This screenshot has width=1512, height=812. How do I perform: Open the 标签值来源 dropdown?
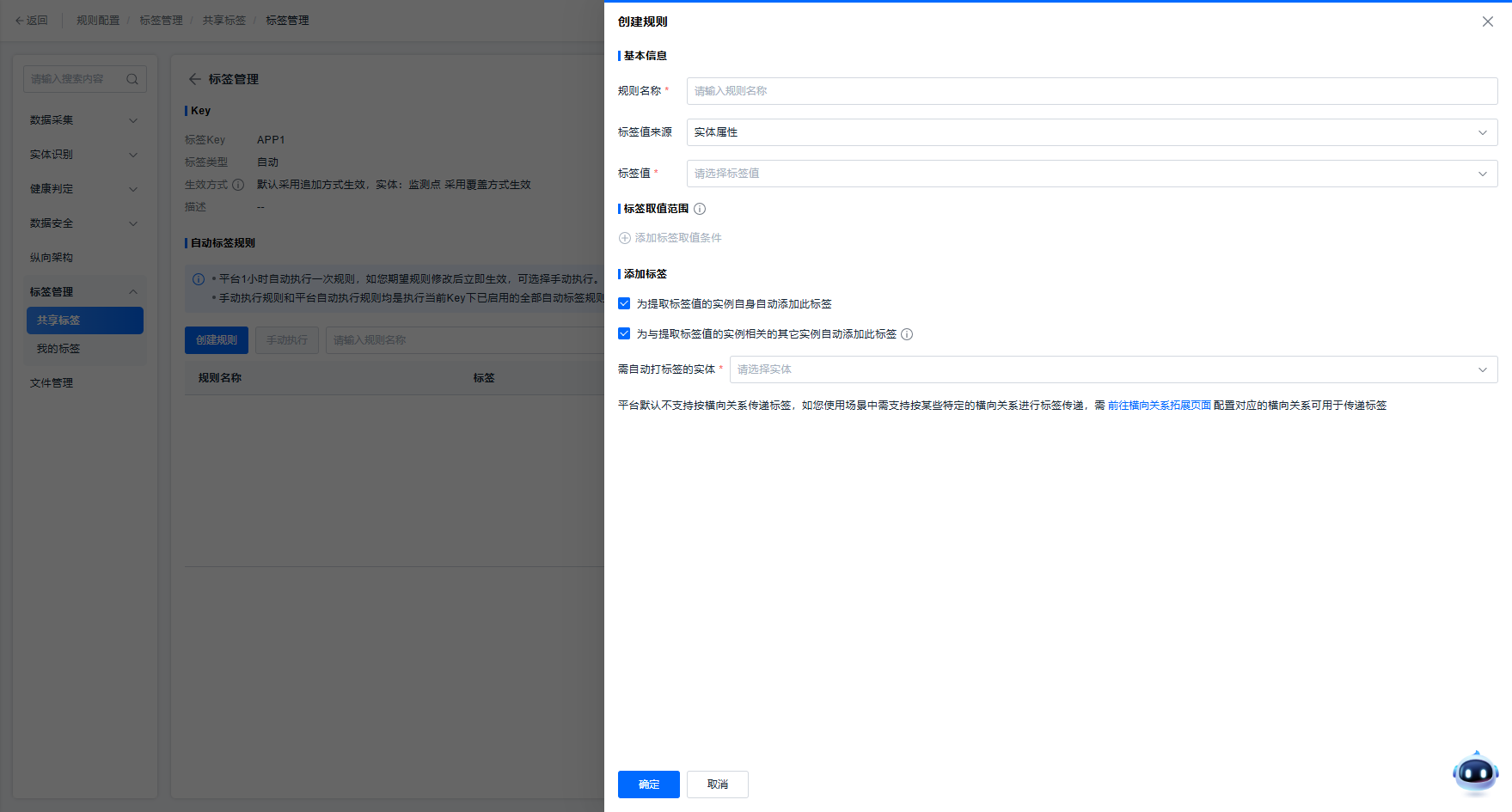tap(1092, 132)
